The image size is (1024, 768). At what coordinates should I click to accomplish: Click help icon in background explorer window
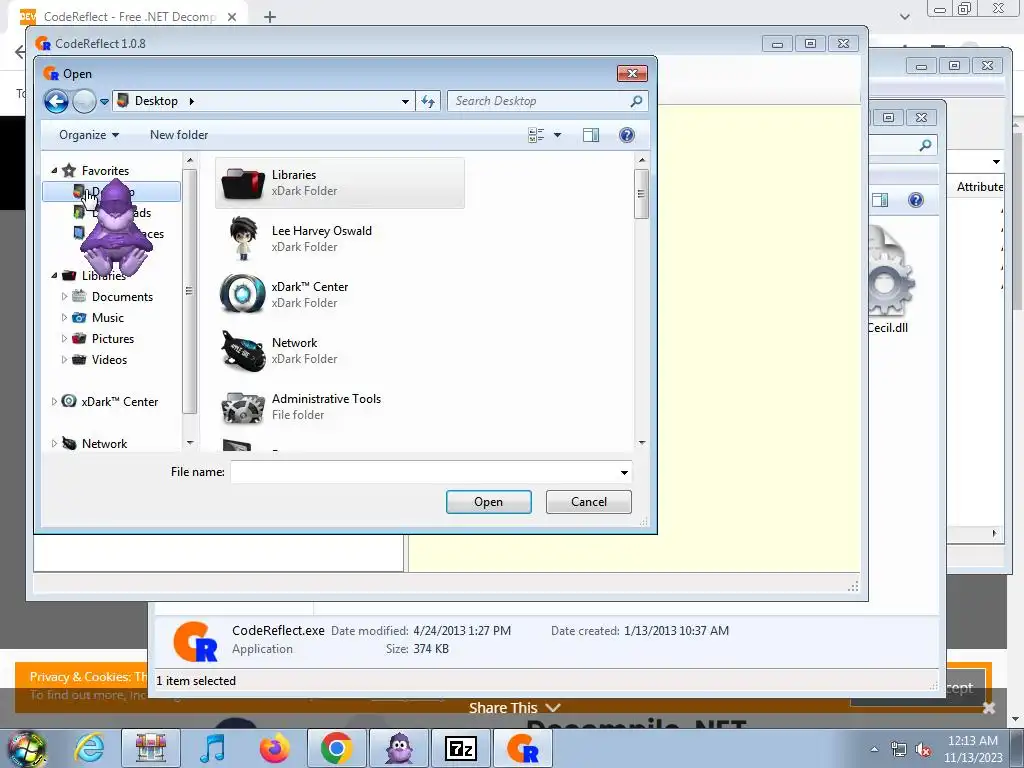click(x=916, y=200)
